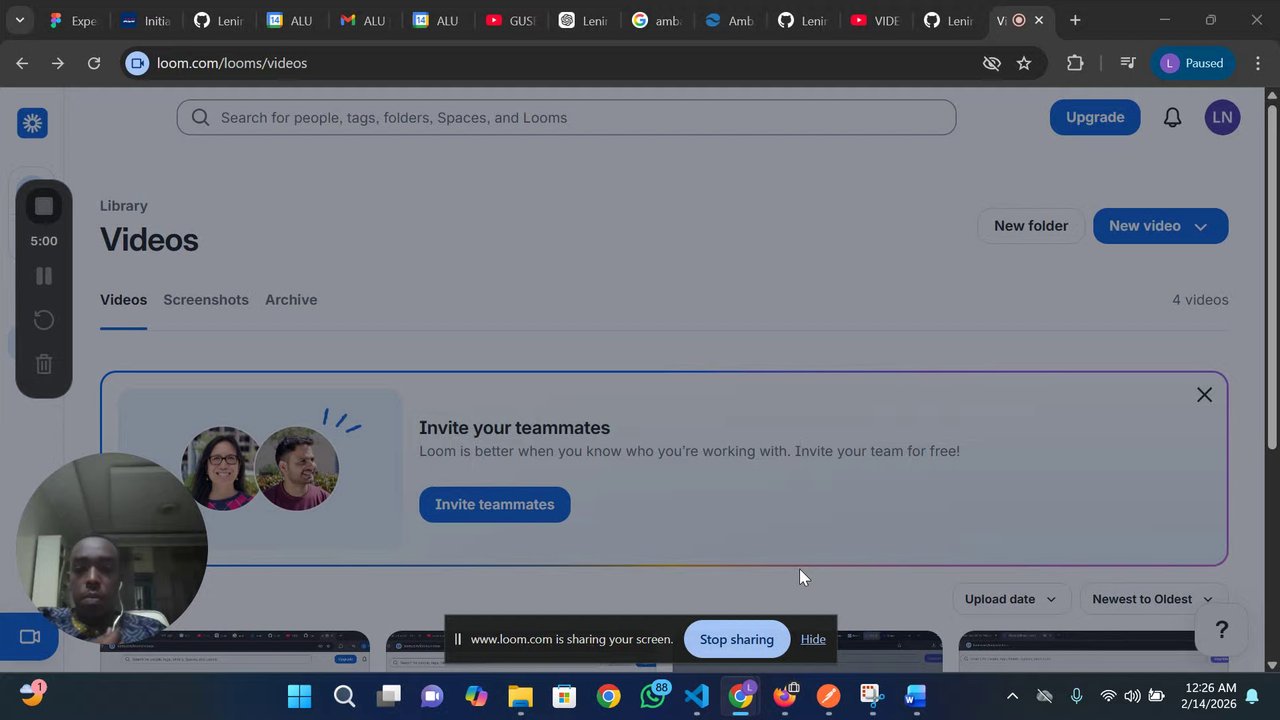Stop the Loom recording
1280x720 pixels.
(x=44, y=207)
